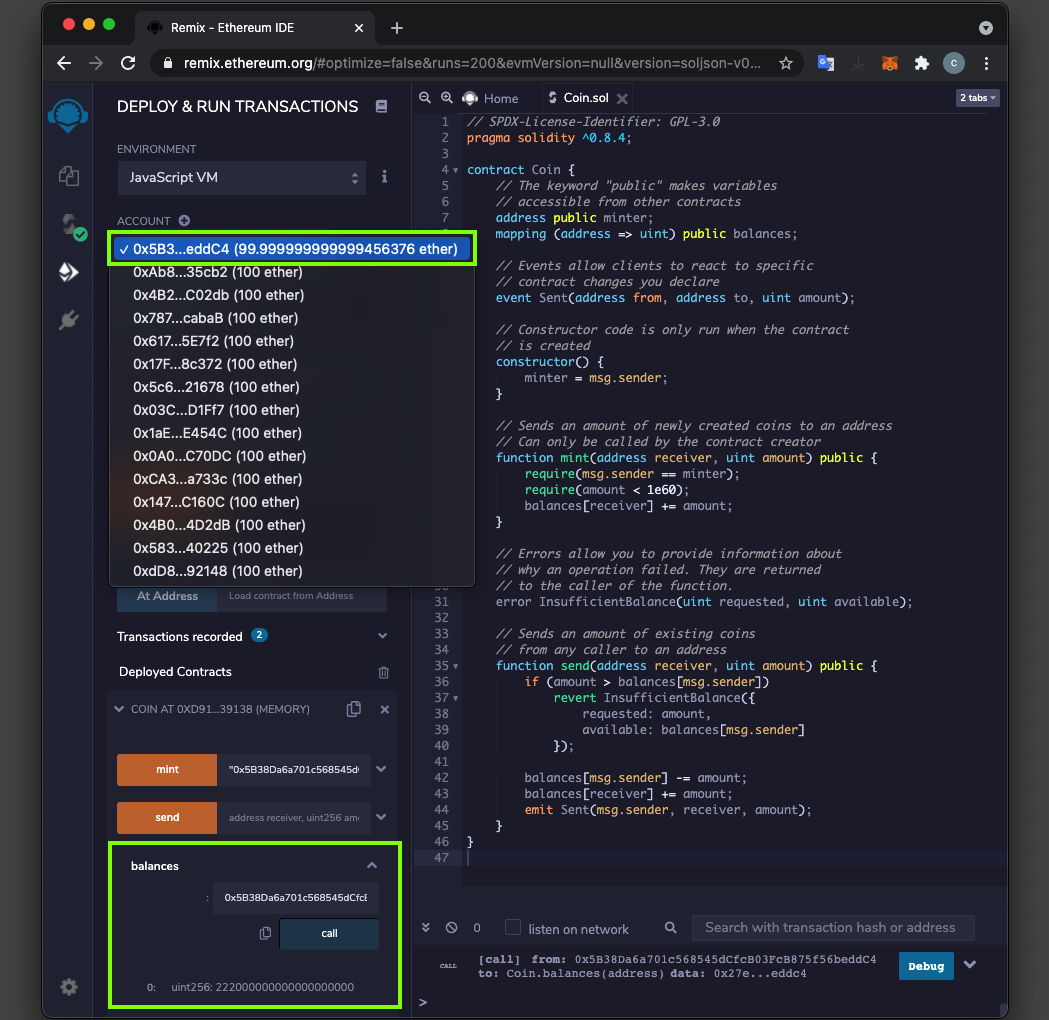Open the Chrome three-dot menu

point(986,63)
